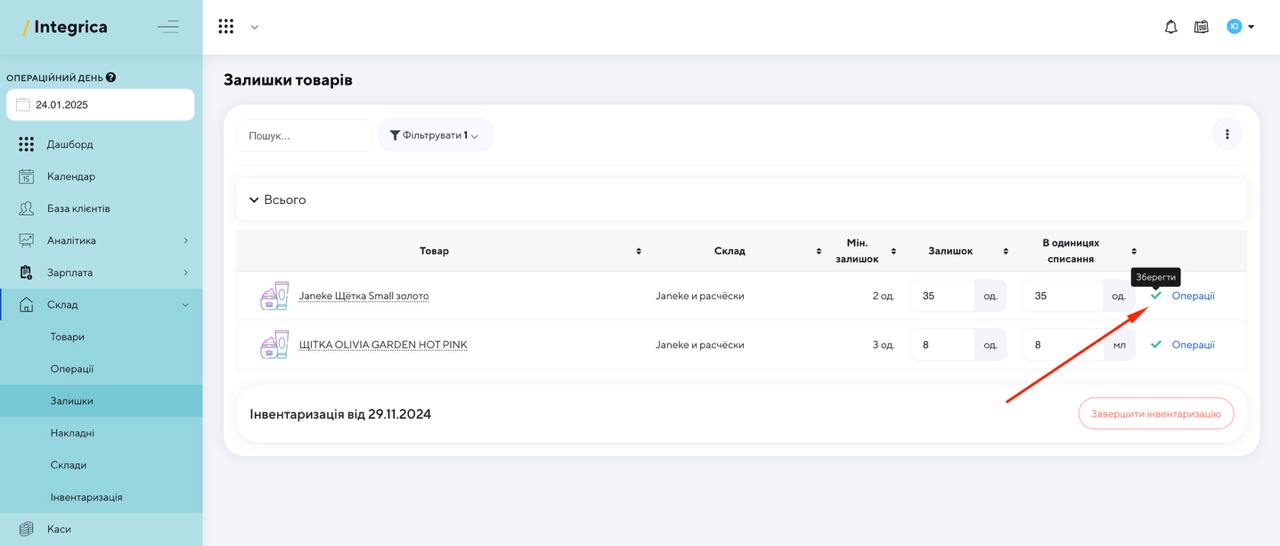
Task: Go to Накладні in Склад submenu
Action: pos(72,433)
